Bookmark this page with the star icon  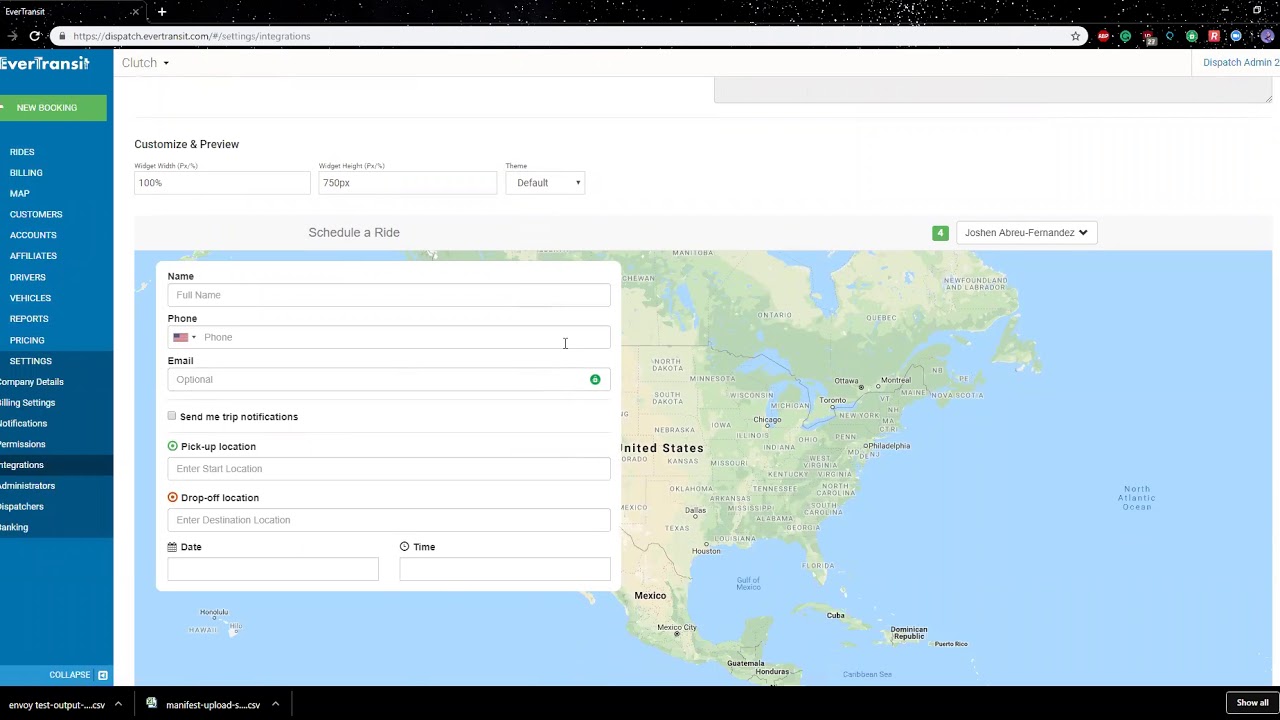(1076, 36)
